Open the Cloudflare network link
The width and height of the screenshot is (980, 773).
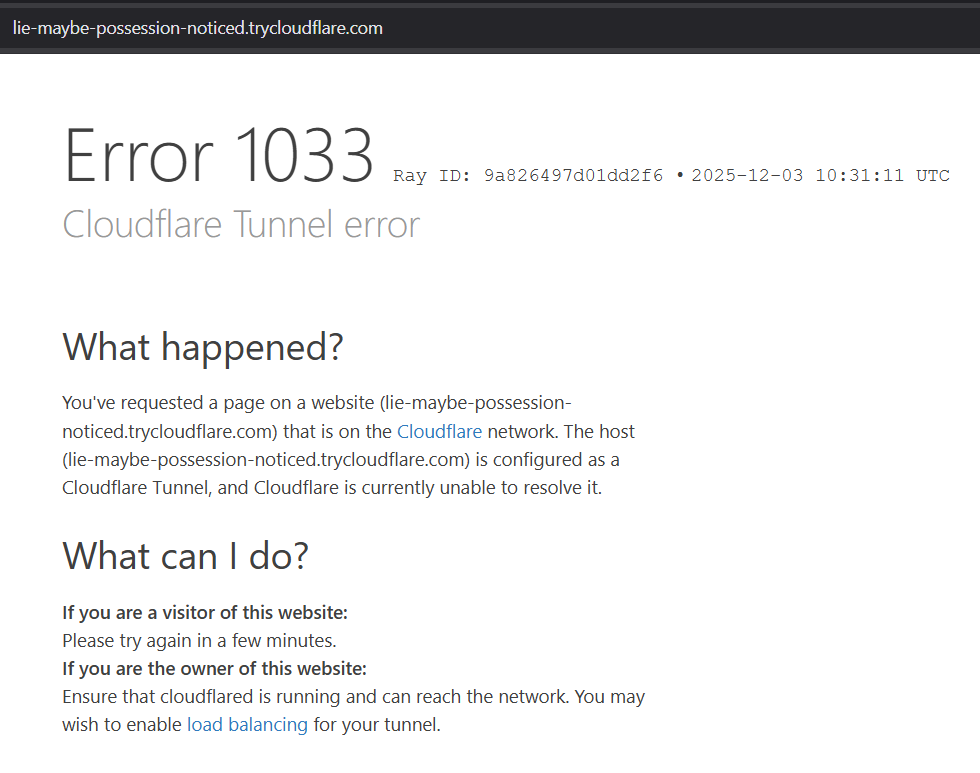[x=439, y=431]
